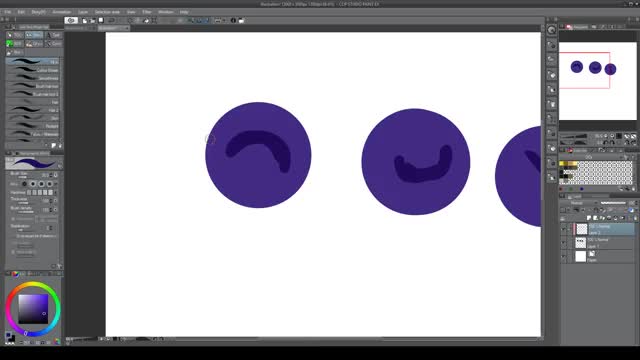Screen dimensions: 640x360
Task: Click the new raster layer icon in the Layer panel
Action: [589, 218]
